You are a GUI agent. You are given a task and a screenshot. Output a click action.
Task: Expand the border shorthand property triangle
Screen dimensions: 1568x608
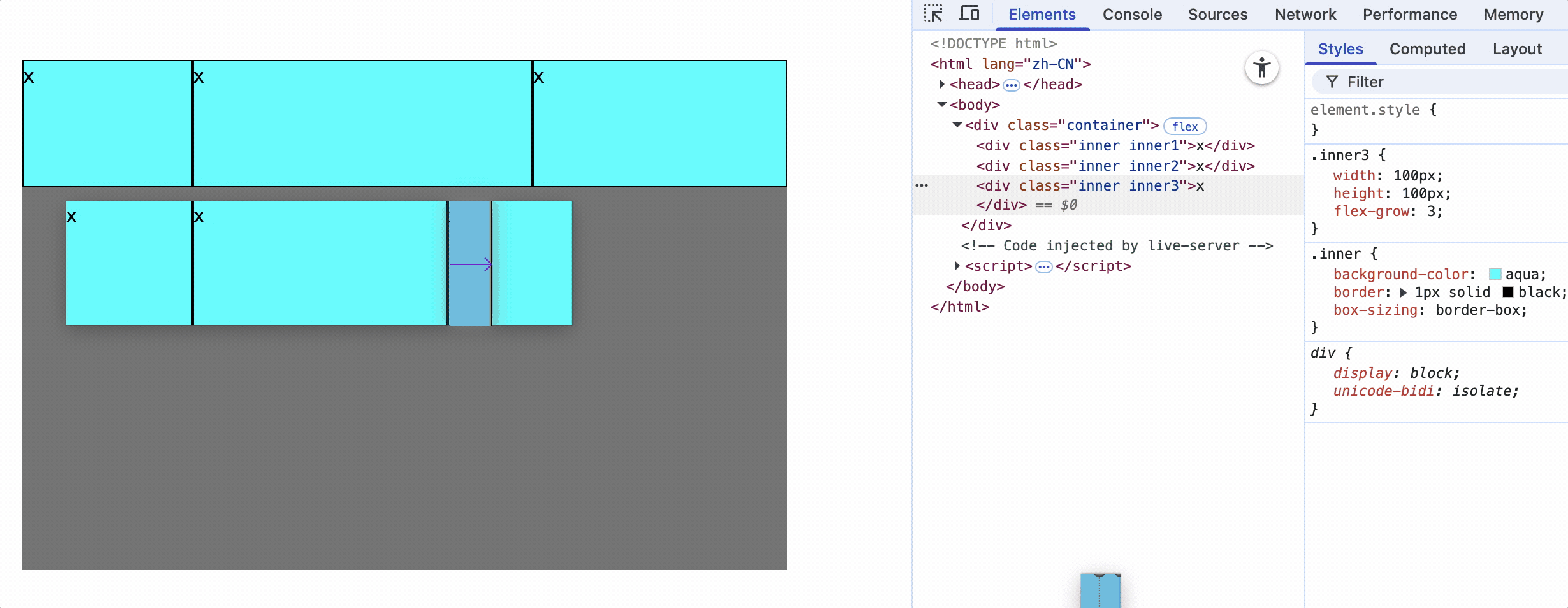pyautogui.click(x=1404, y=293)
